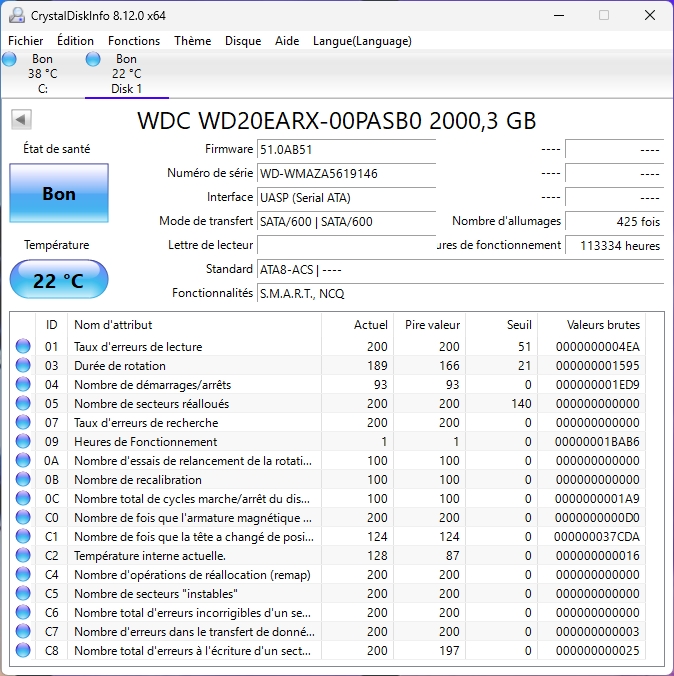Click status orb of attribute 03 row
The image size is (674, 676).
[23, 365]
